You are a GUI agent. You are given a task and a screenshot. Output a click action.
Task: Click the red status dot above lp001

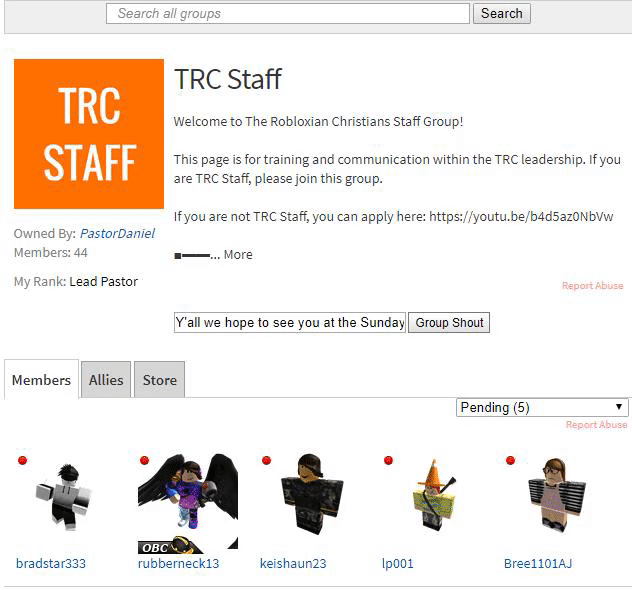388,460
